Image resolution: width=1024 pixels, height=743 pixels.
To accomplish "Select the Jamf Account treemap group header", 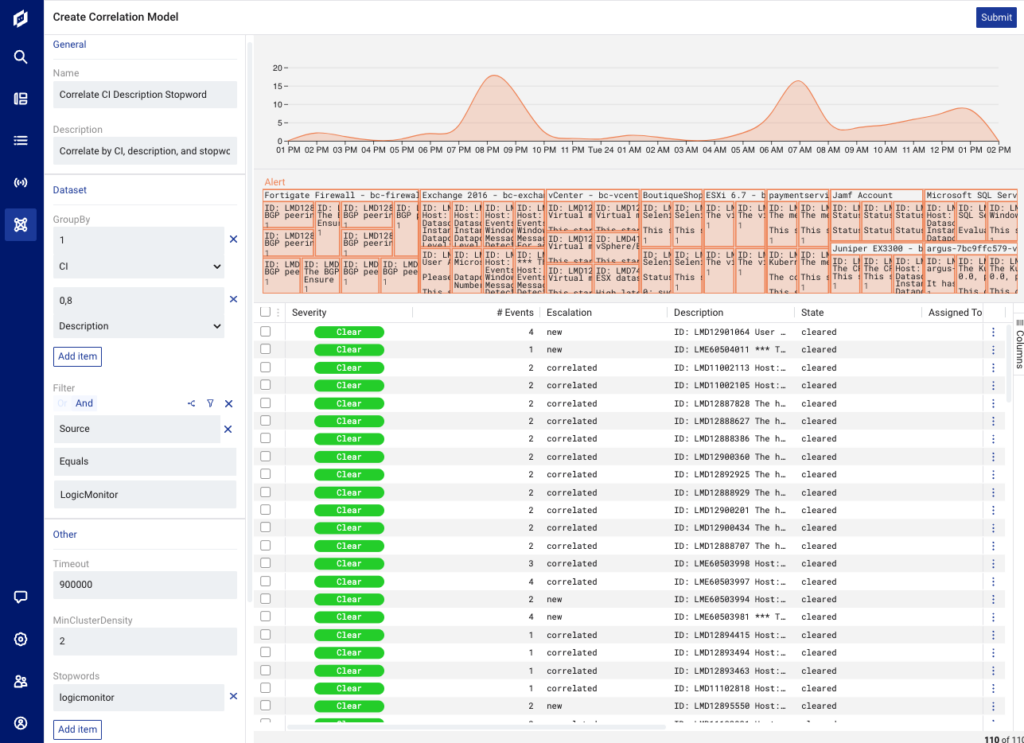I will click(876, 195).
